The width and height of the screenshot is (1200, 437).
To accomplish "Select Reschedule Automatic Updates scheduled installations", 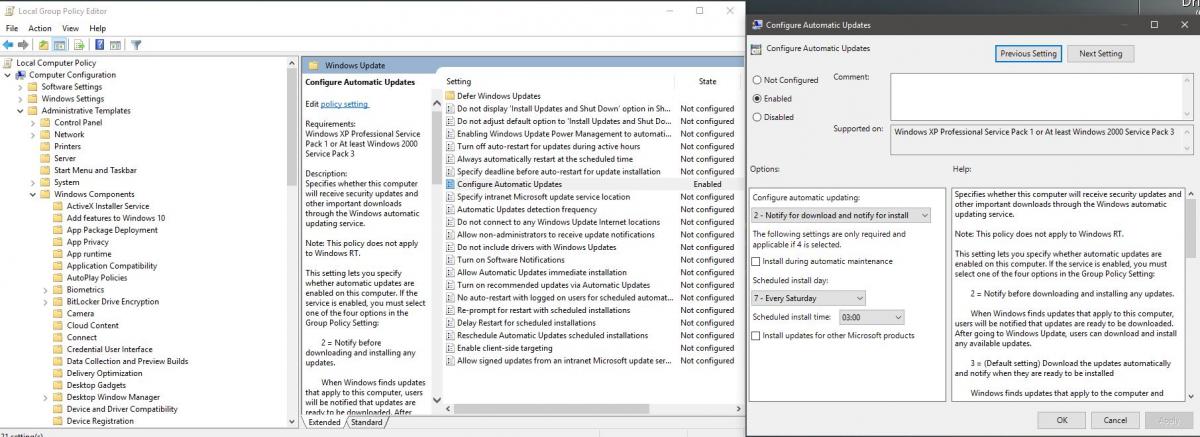I will (x=553, y=336).
